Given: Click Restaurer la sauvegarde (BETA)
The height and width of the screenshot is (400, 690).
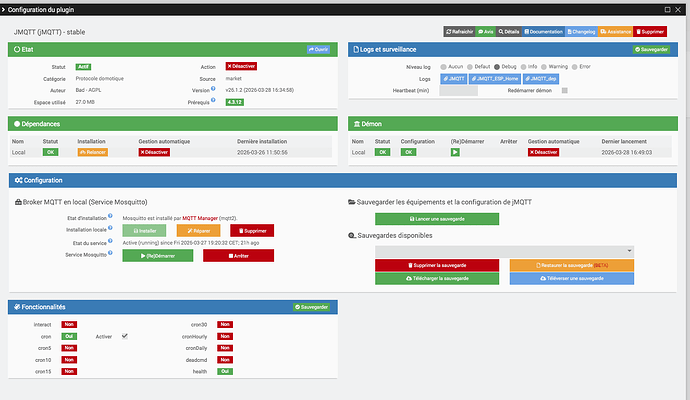Looking at the screenshot, I should 572,265.
